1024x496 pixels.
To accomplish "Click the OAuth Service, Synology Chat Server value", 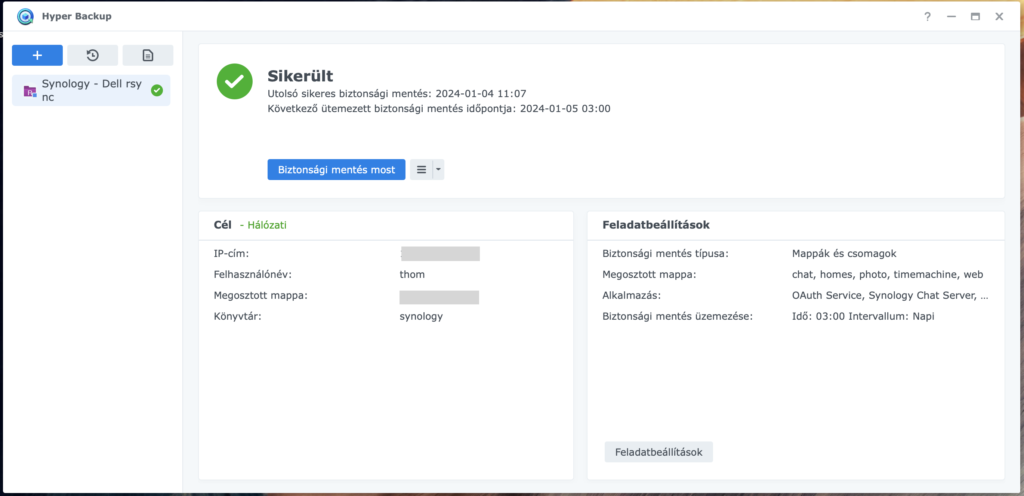I will point(890,295).
